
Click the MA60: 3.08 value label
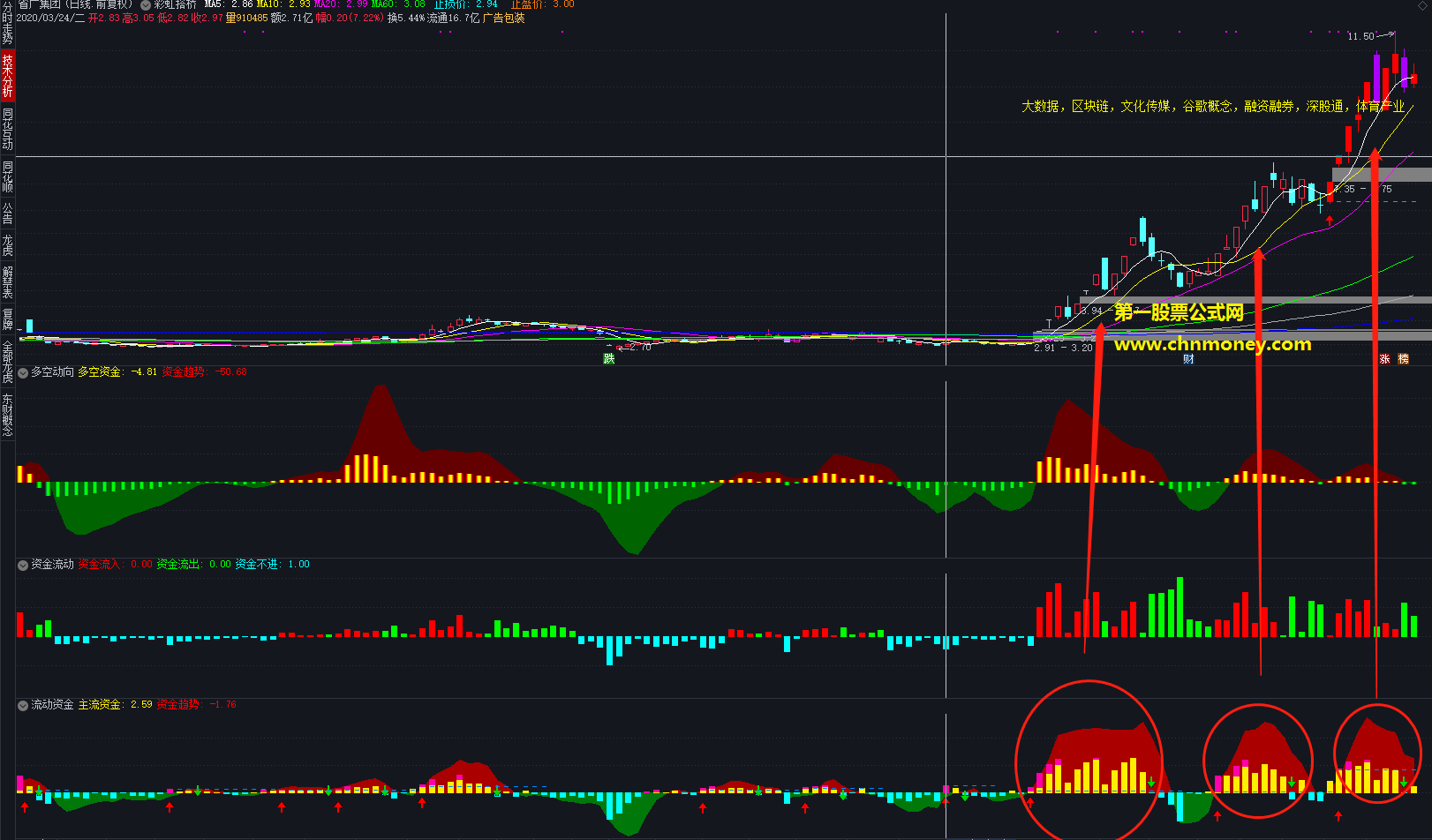[x=398, y=4]
